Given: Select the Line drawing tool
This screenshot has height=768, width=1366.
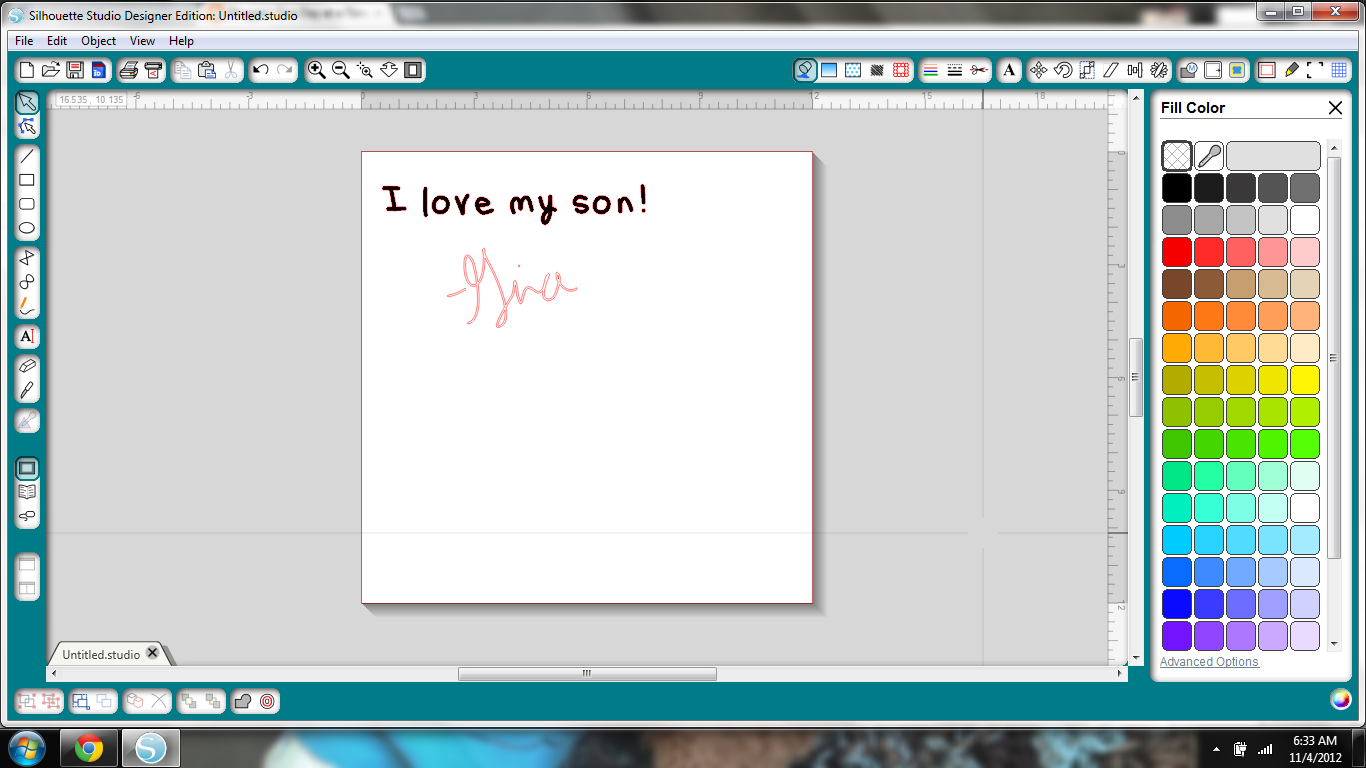Looking at the screenshot, I should tap(27, 156).
